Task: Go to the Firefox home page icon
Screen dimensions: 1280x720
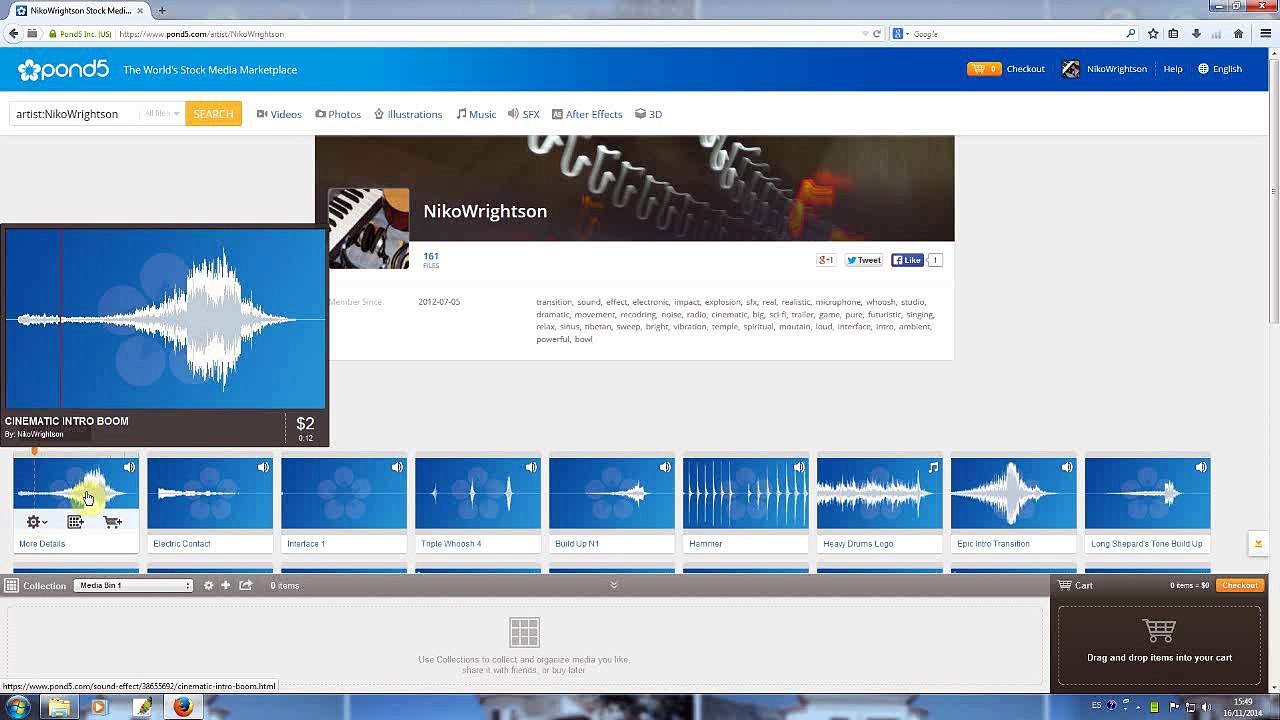Action: [x=1238, y=33]
